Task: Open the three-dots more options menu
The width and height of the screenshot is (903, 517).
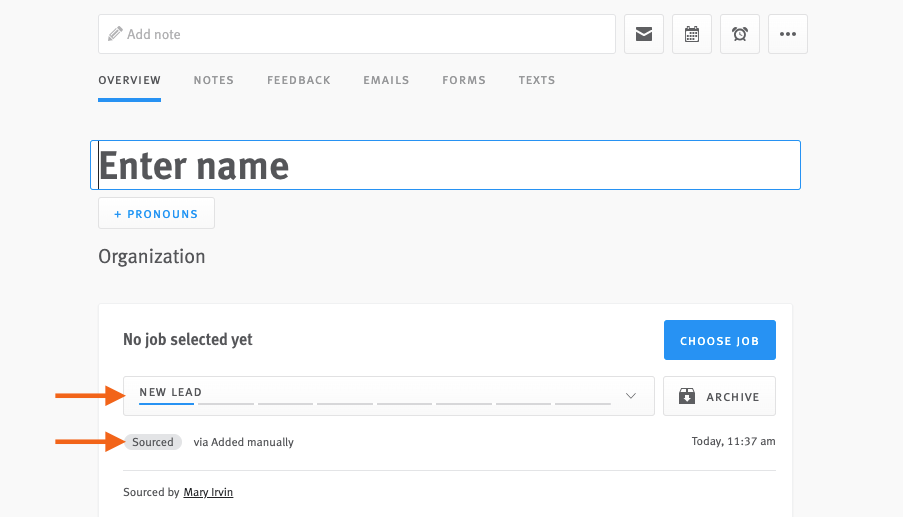Action: coord(788,34)
